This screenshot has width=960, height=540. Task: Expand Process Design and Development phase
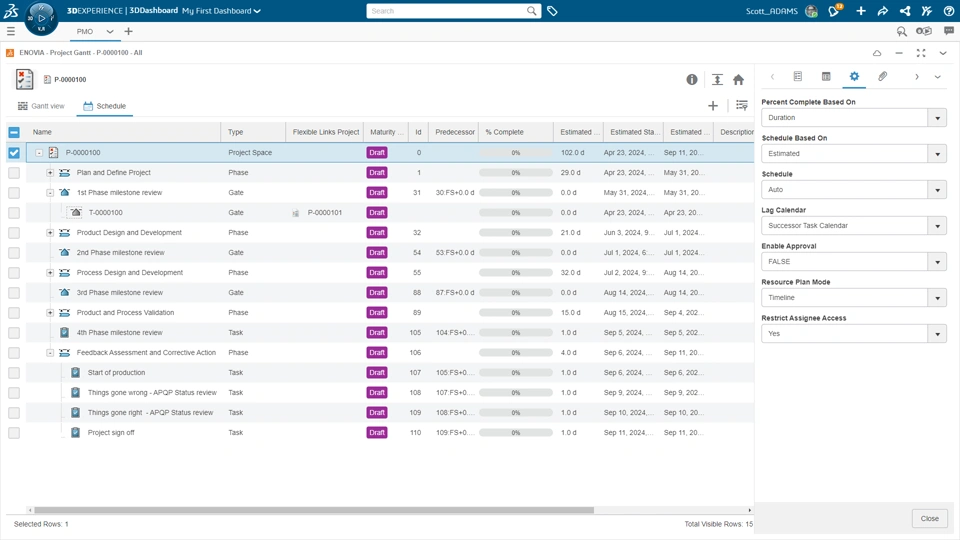[x=50, y=272]
